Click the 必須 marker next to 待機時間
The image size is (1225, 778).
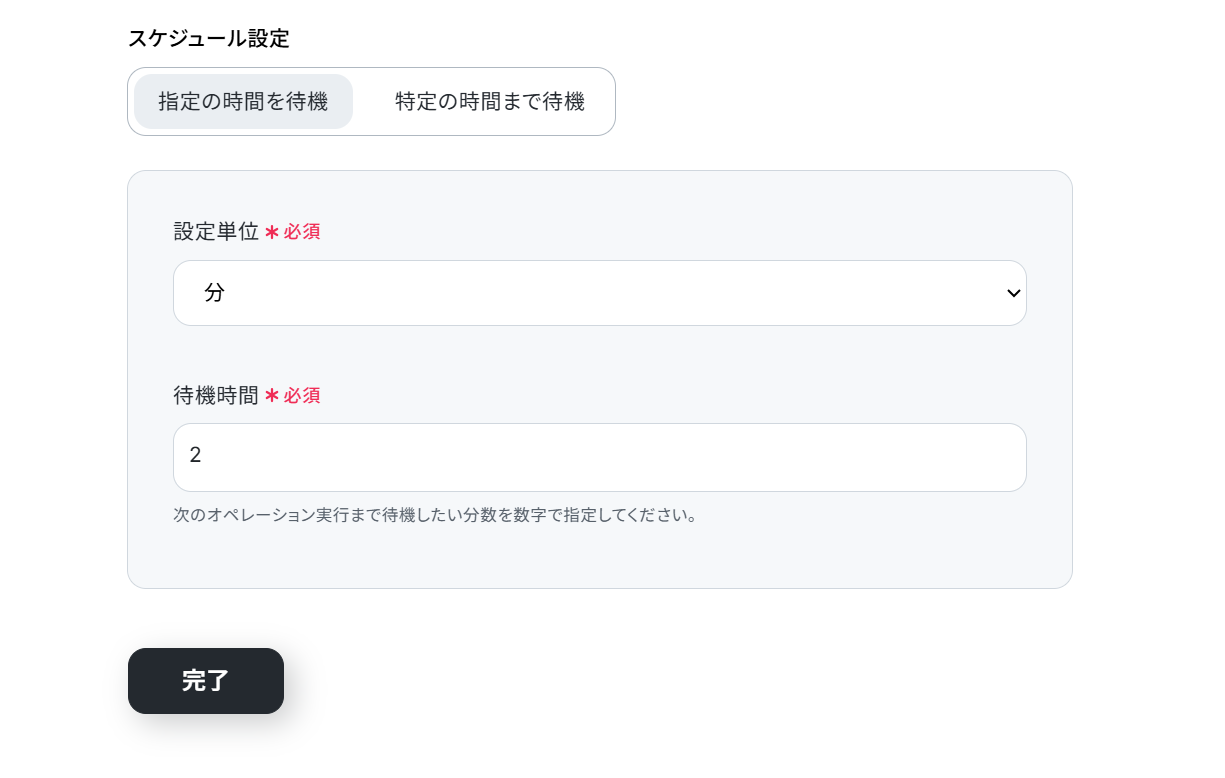(302, 396)
